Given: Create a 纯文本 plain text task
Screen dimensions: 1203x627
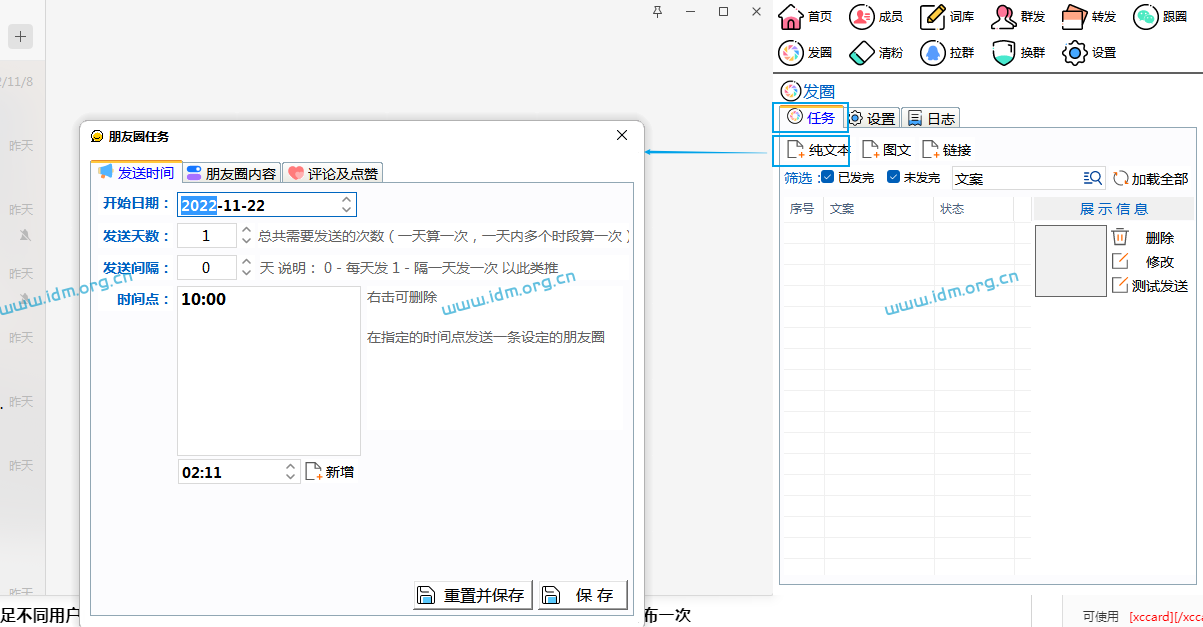Looking at the screenshot, I should click(818, 150).
